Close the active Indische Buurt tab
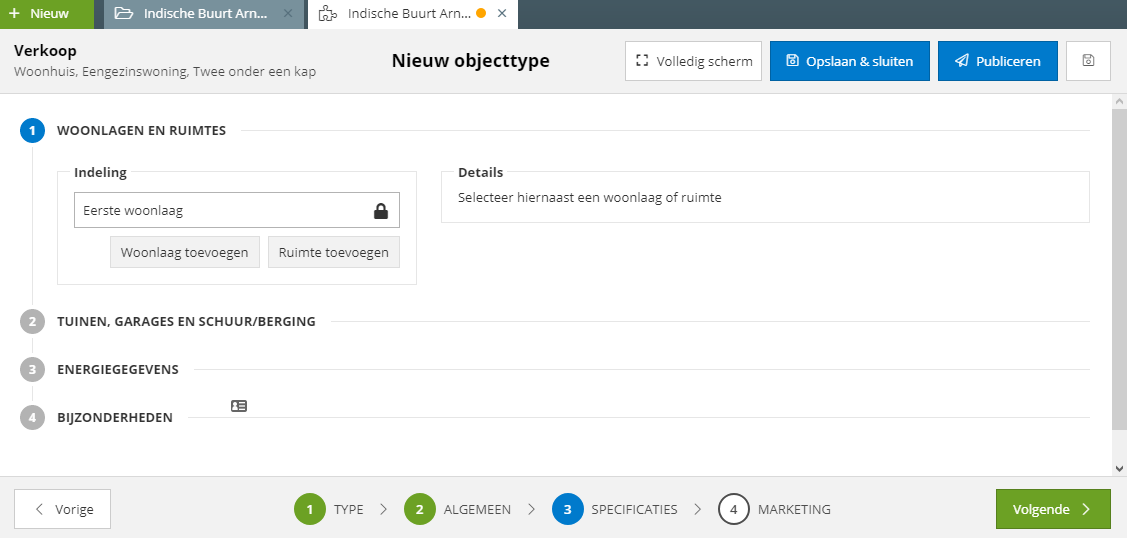This screenshot has height=538, width=1127. point(502,14)
